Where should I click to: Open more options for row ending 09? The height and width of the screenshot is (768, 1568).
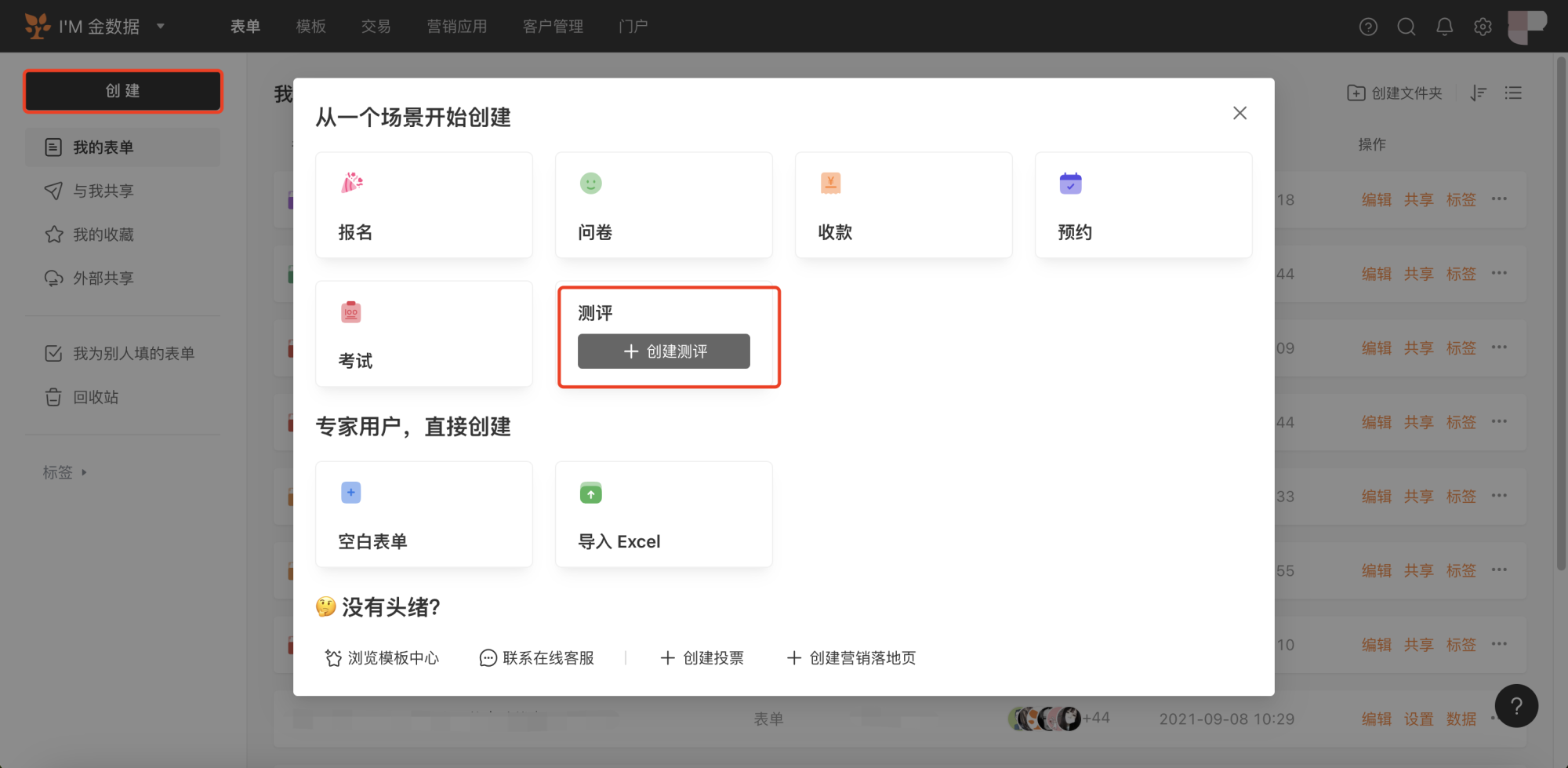[x=1499, y=347]
